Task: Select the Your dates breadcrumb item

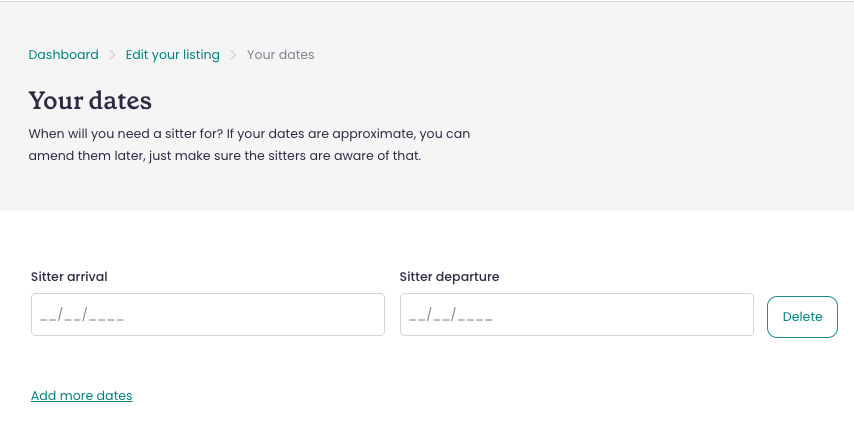Action: click(x=280, y=55)
